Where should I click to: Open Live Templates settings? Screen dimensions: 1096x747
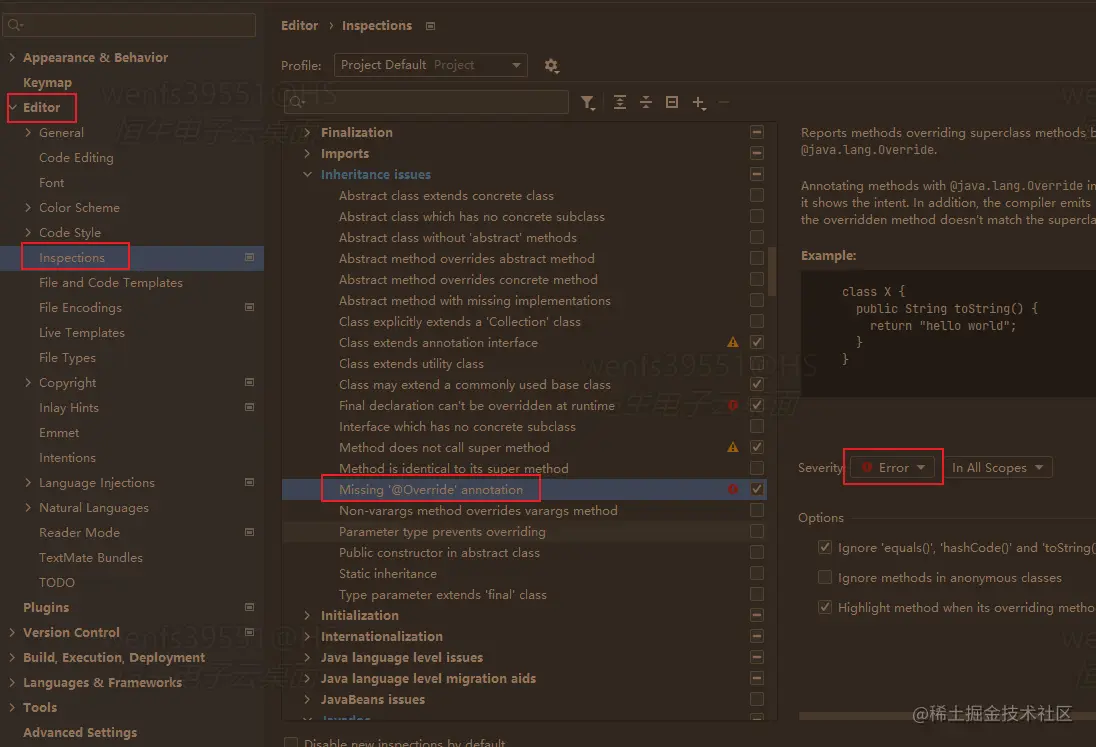[x=82, y=333]
